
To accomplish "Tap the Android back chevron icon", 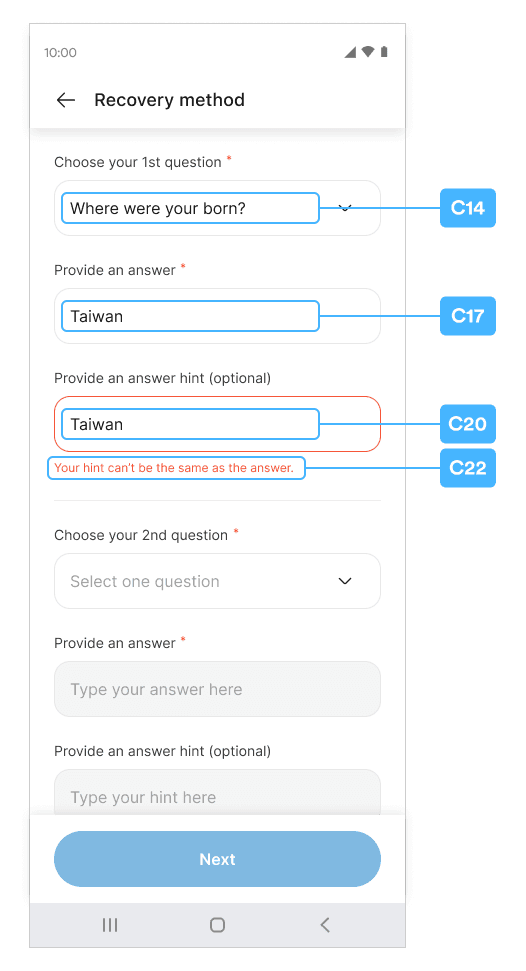I will [325, 925].
